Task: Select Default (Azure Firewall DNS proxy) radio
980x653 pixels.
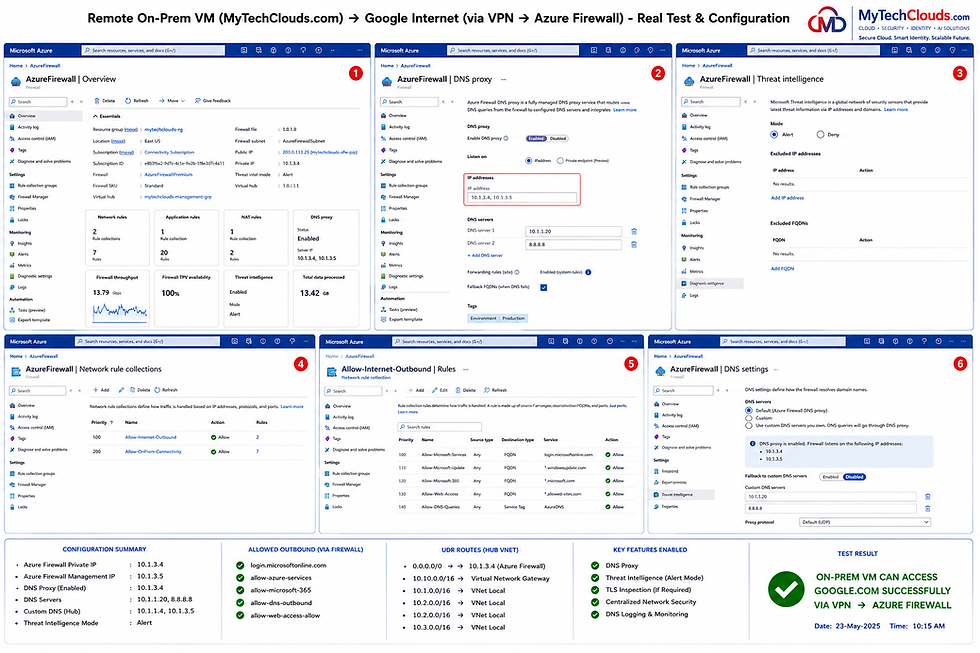Action: pos(748,411)
